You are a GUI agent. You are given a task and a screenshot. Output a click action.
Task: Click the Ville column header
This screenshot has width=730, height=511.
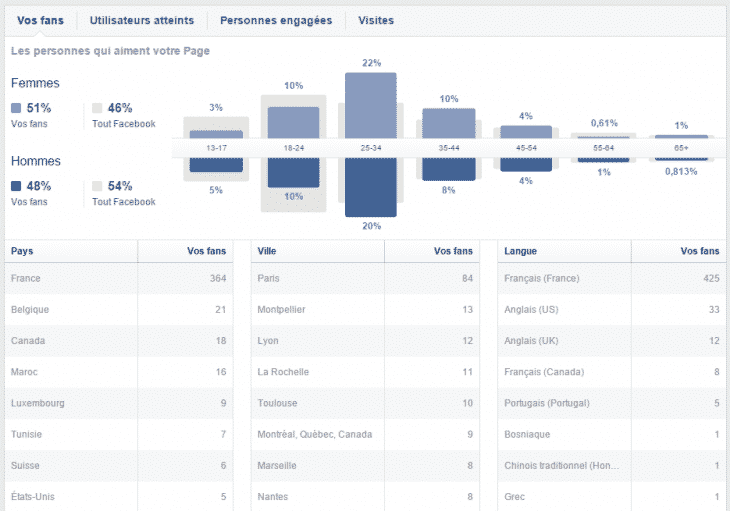point(267,251)
